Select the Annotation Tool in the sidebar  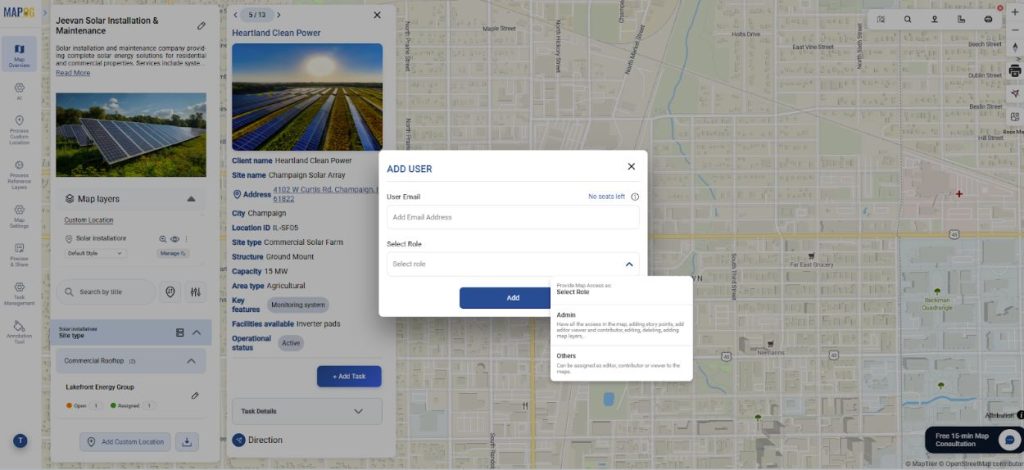[x=19, y=331]
